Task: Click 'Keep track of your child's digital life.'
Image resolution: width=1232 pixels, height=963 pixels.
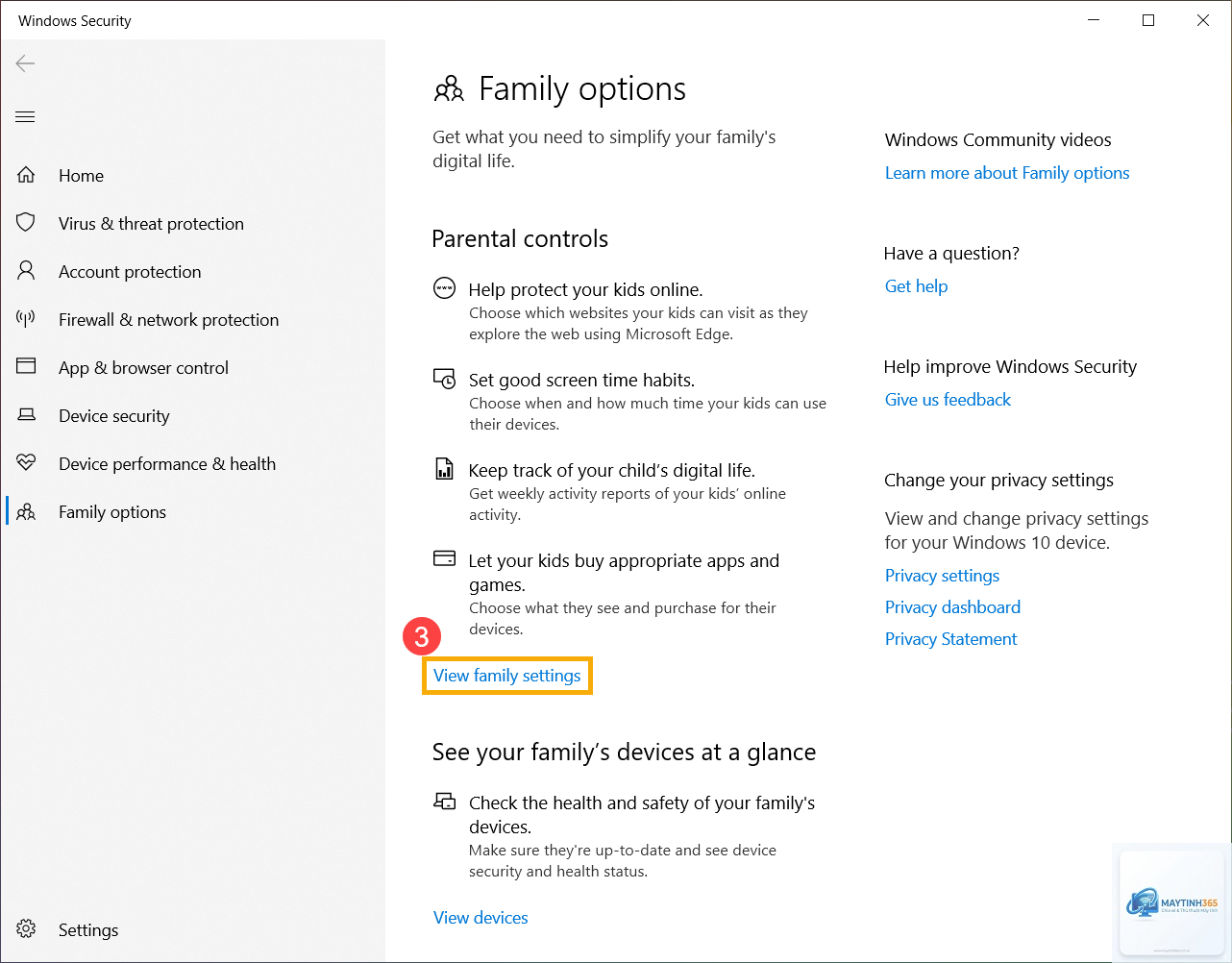Action: (611, 470)
